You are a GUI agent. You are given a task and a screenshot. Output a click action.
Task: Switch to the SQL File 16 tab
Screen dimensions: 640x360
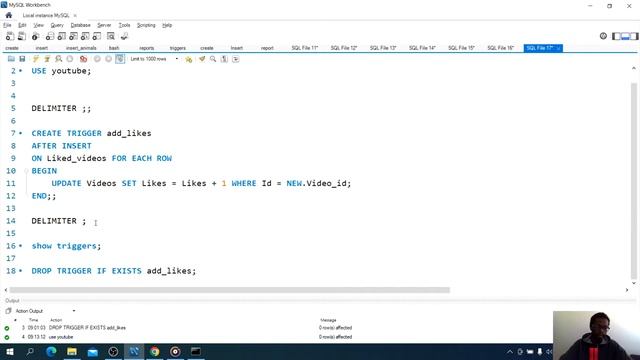click(500, 48)
